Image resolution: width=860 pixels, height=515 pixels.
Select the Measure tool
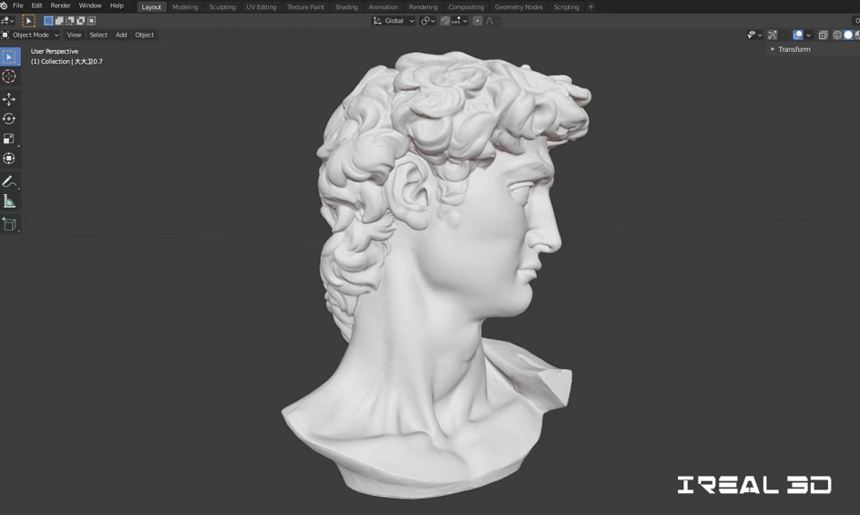coord(9,201)
